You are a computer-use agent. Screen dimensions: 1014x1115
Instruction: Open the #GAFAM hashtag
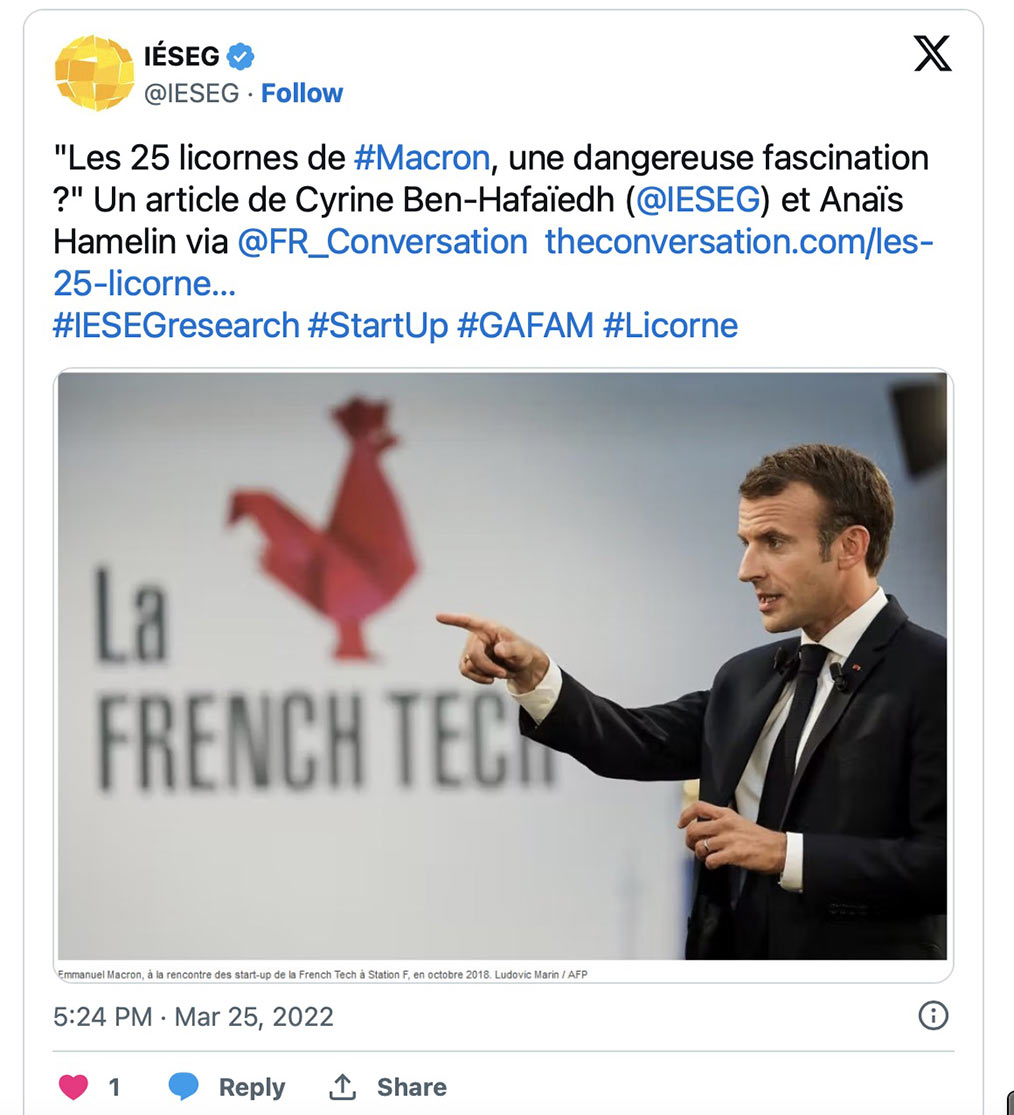point(525,326)
